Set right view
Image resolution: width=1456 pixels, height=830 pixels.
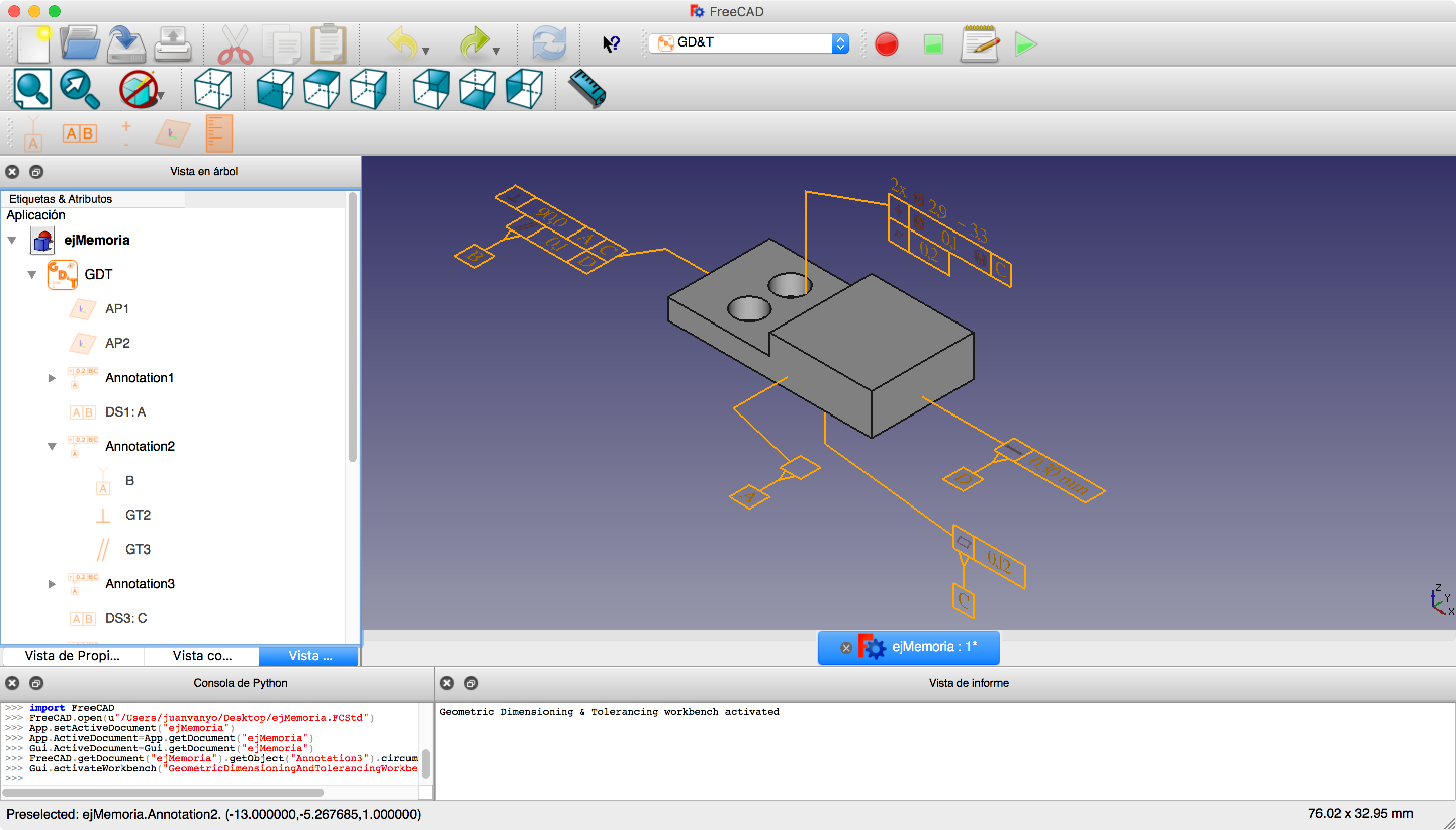[368, 88]
